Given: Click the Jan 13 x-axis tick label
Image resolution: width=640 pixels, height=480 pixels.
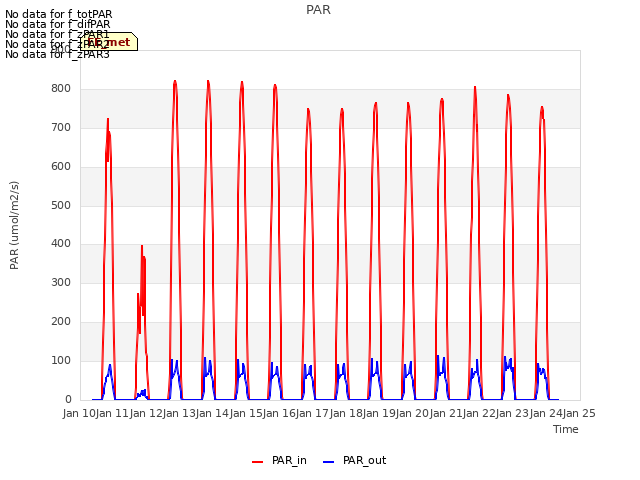Looking at the screenshot, I should pos(179,413).
